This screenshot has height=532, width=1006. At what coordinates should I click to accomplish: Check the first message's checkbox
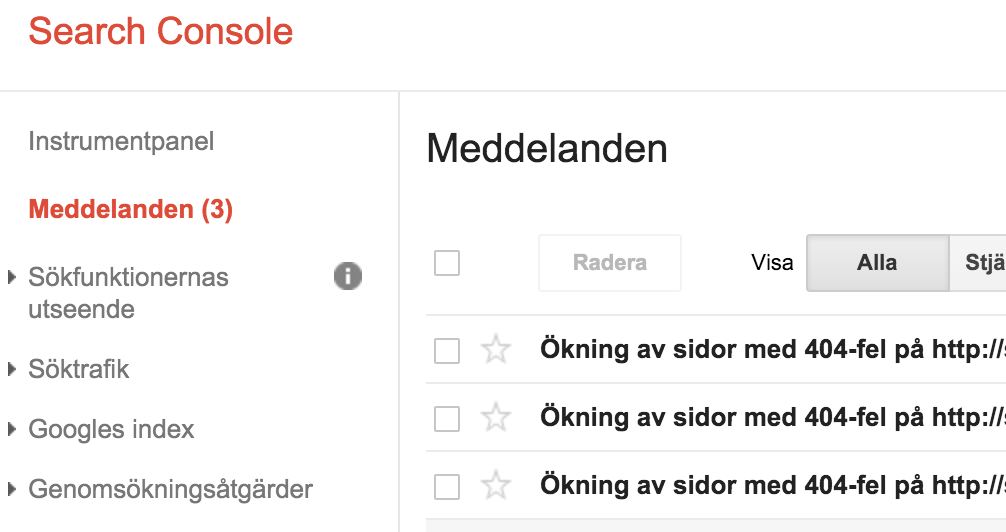click(447, 351)
